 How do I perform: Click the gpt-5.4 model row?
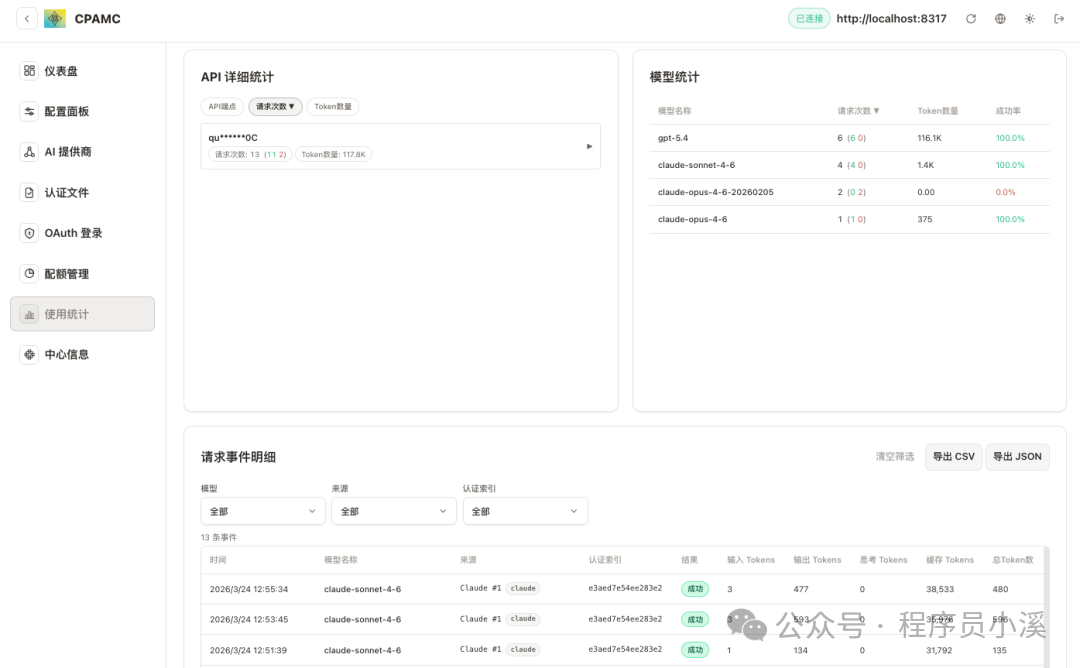point(849,138)
